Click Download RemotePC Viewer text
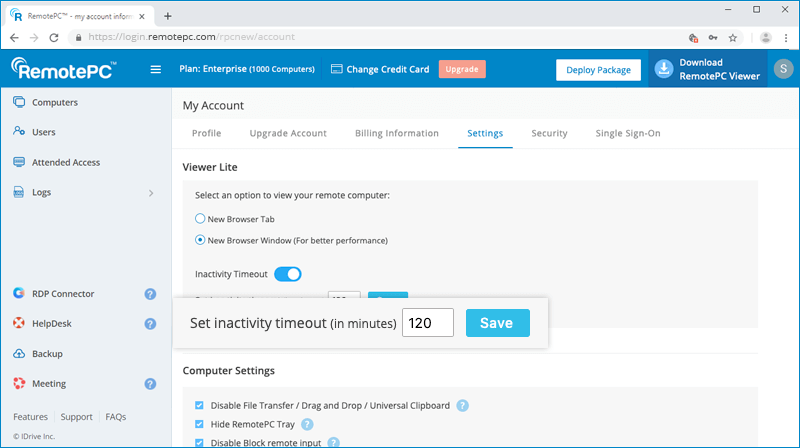 (719, 69)
